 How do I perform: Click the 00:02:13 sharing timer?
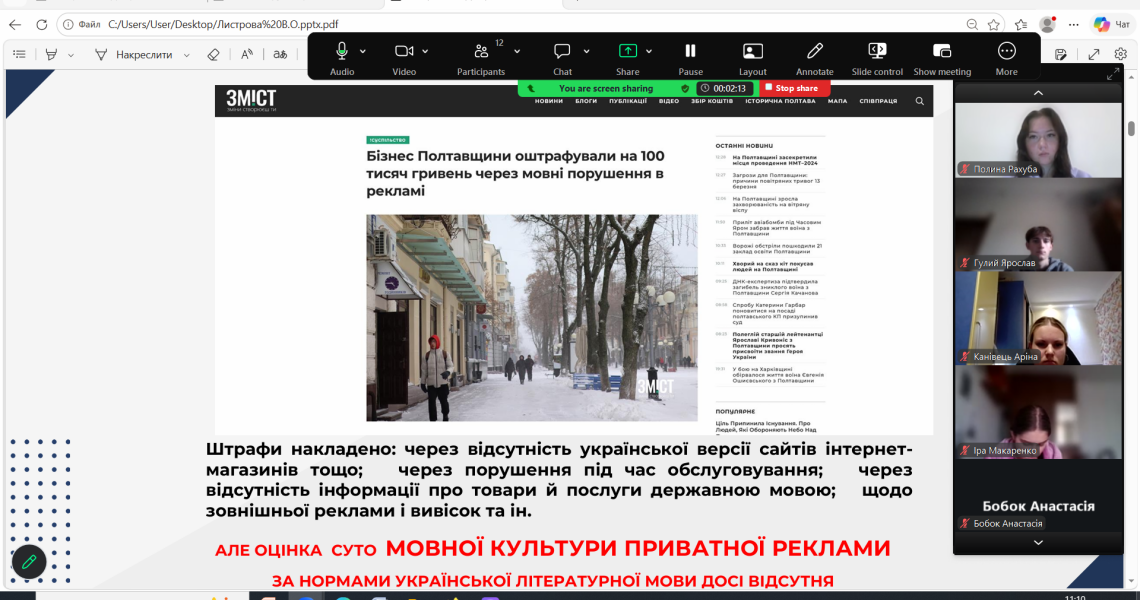(723, 88)
